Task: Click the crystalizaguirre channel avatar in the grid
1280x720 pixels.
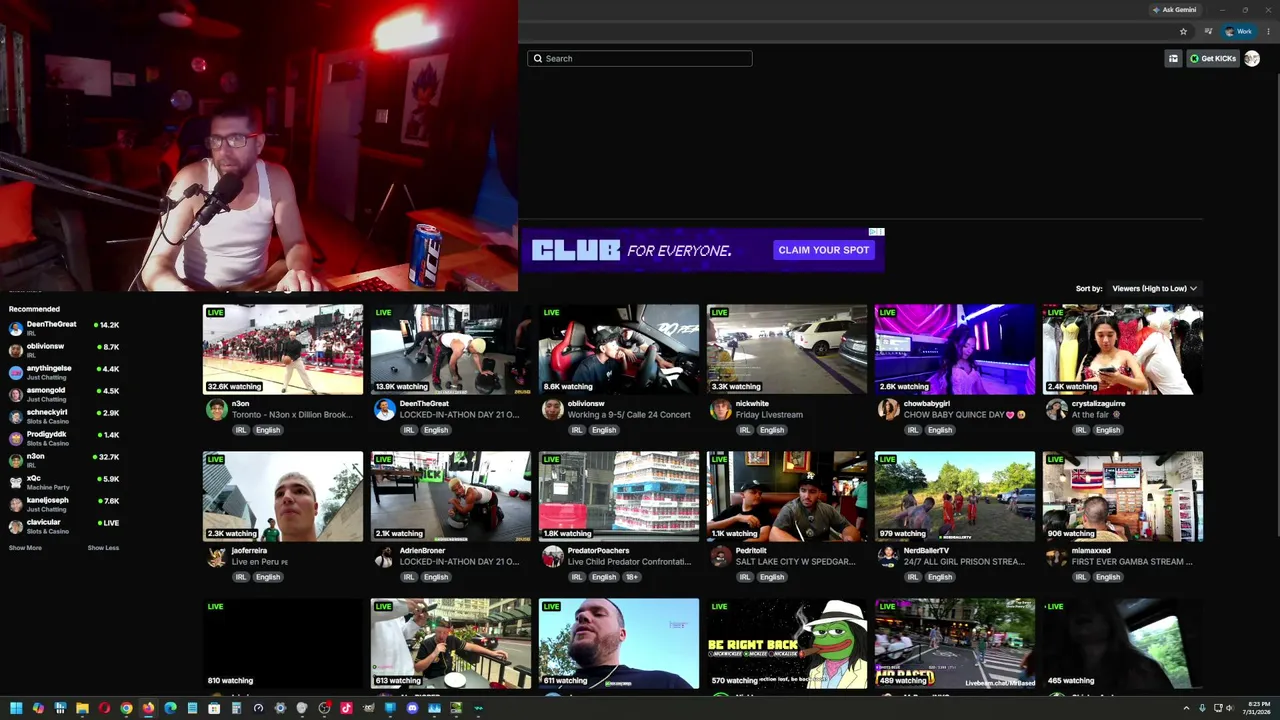Action: [x=1056, y=410]
